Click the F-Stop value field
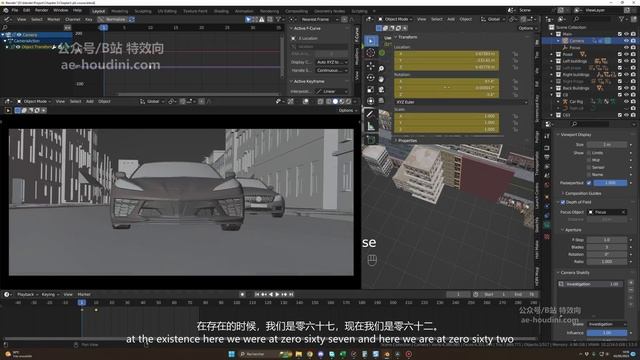 [607, 240]
